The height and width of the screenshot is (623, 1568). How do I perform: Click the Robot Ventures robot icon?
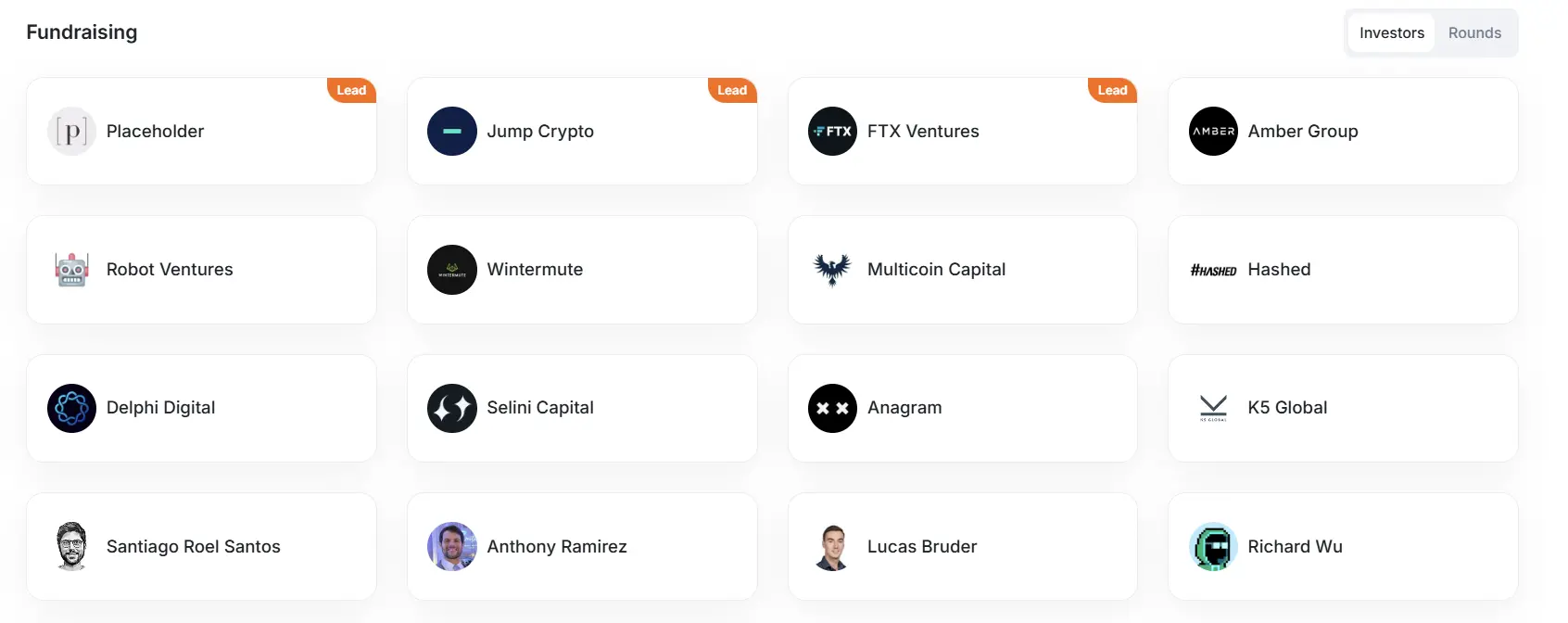(71, 270)
